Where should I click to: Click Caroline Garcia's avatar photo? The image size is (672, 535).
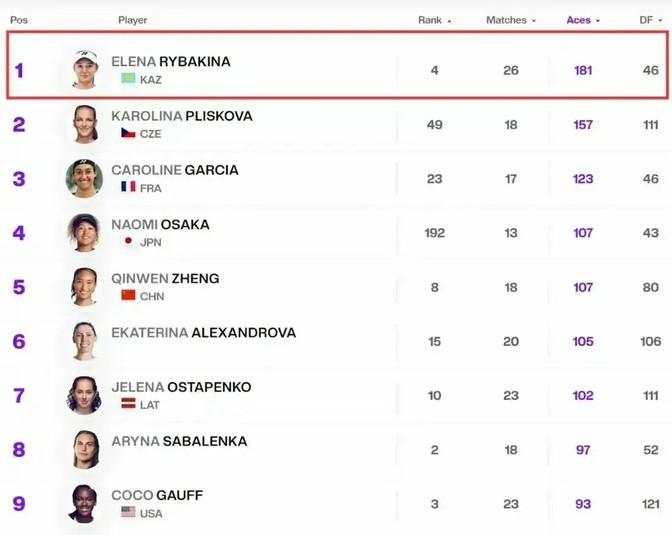[x=84, y=179]
